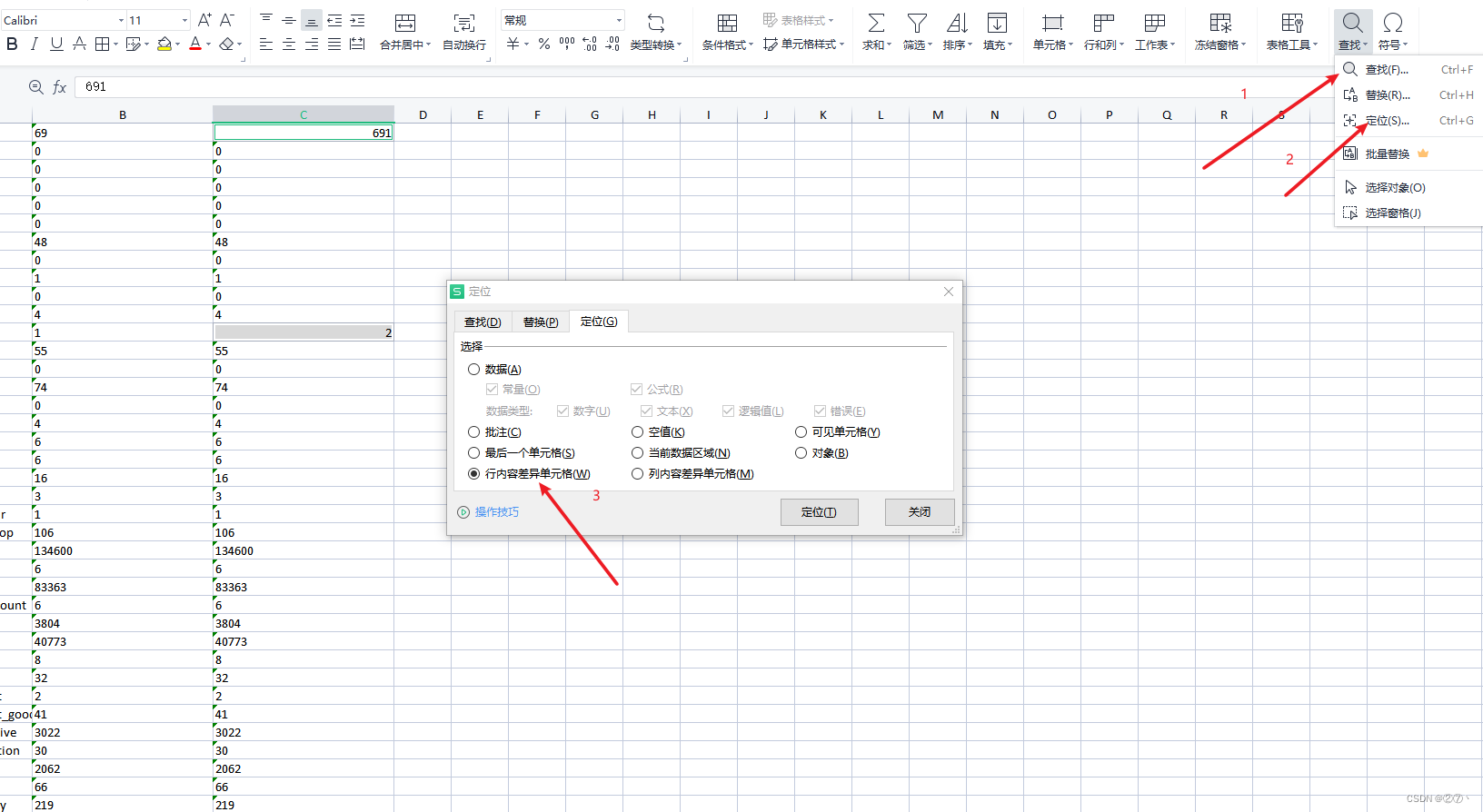Choose 定位(S)... from the dropdown menu
This screenshot has height=812, width=1483.
[1408, 120]
